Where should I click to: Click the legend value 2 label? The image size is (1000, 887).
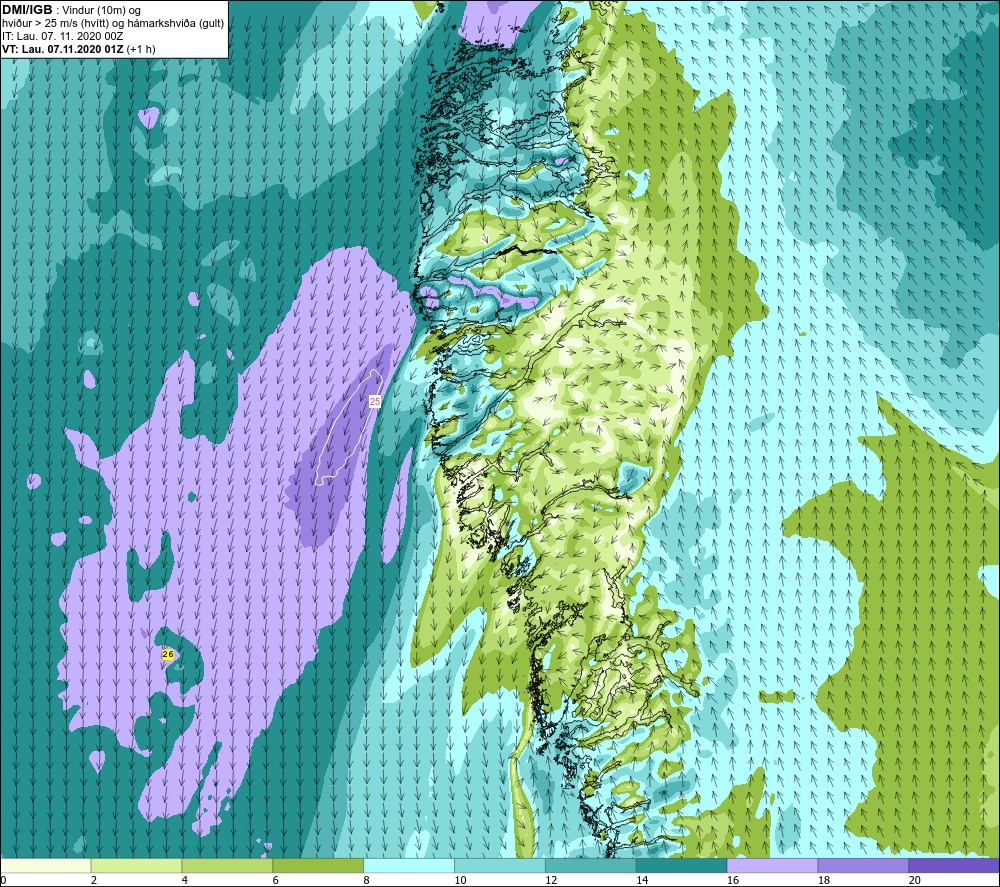pos(94,880)
